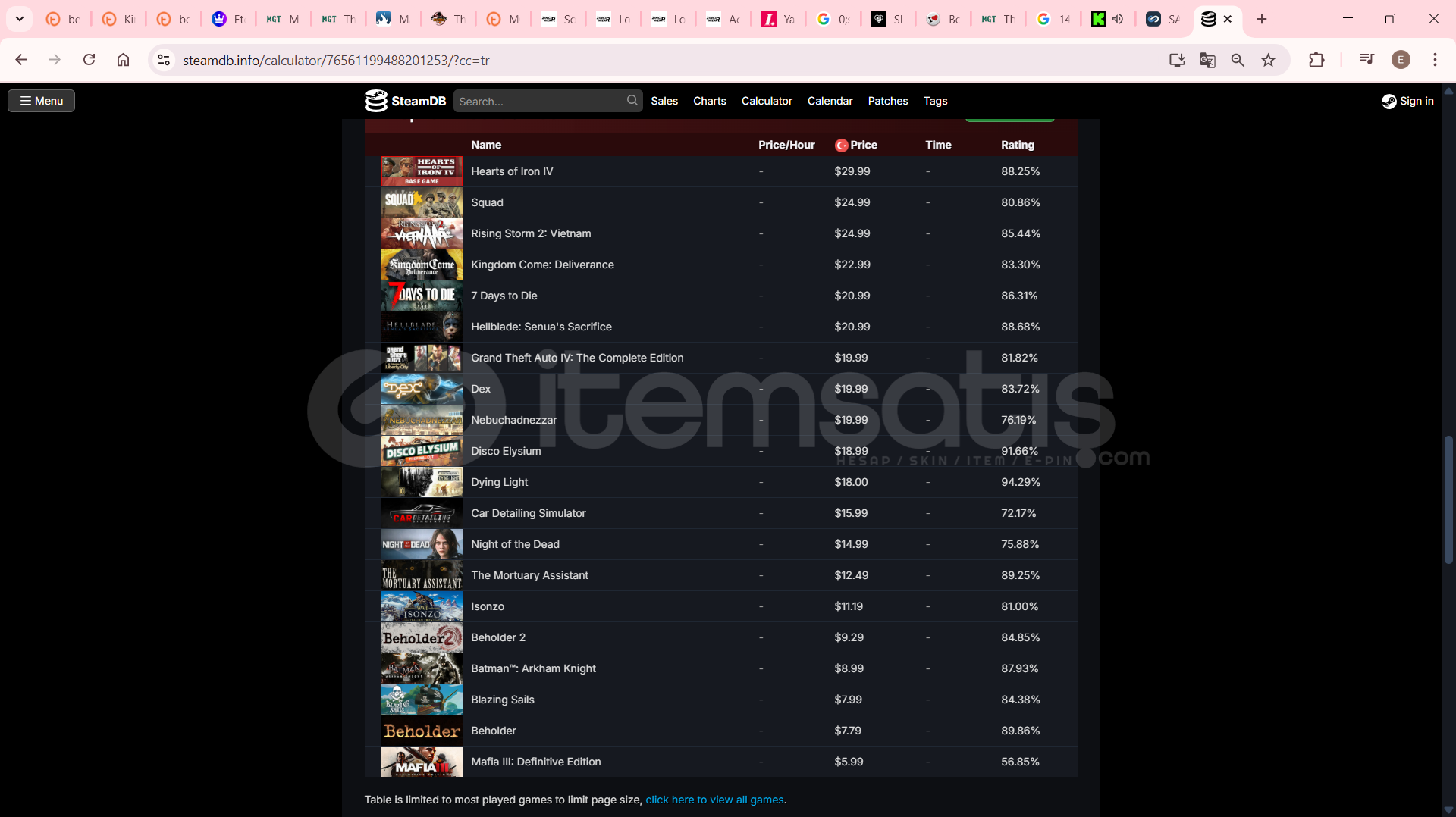1456x817 pixels.
Task: Open Kingdom Come: Deliverance game link
Action: [542, 265]
